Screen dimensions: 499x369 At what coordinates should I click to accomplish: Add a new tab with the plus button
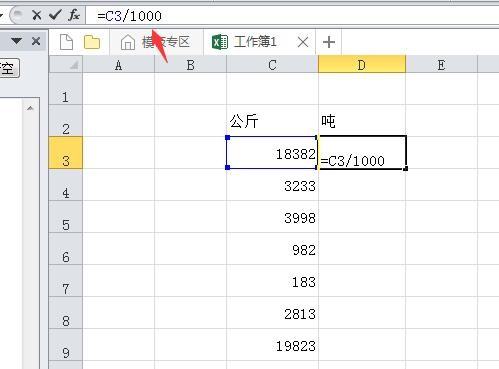point(329,42)
